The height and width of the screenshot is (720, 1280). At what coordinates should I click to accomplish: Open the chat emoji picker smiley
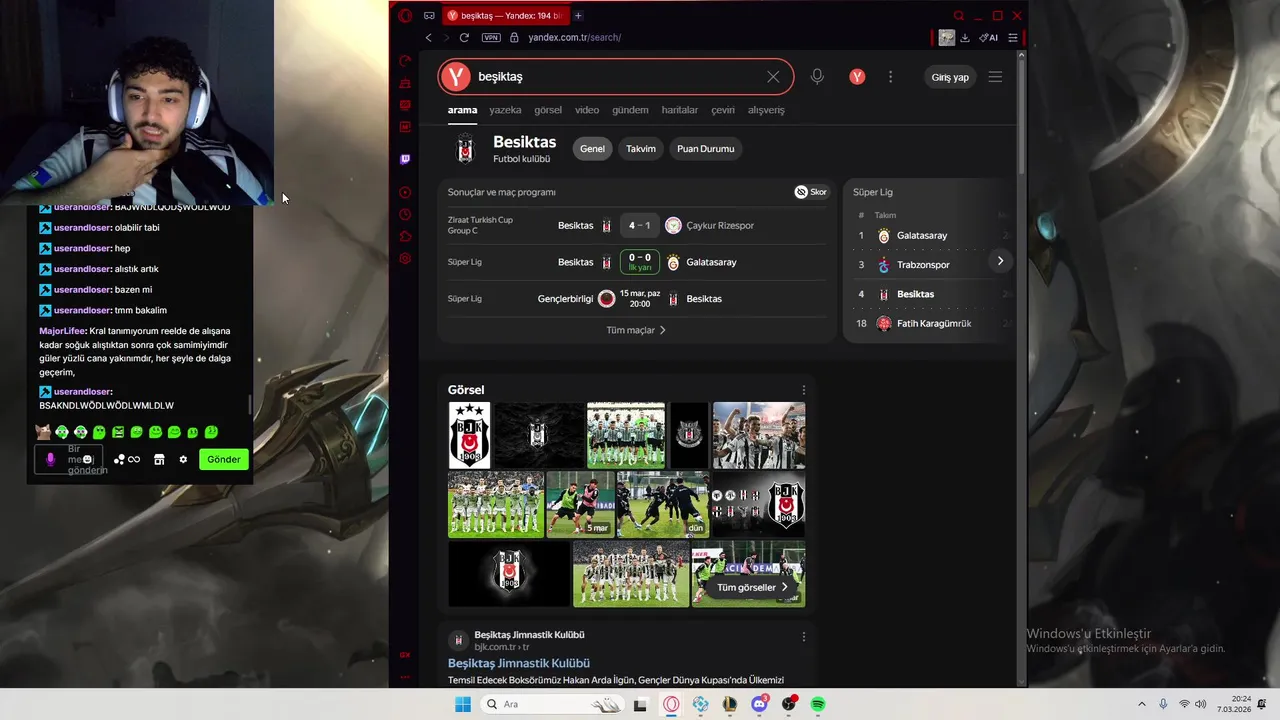click(88, 459)
